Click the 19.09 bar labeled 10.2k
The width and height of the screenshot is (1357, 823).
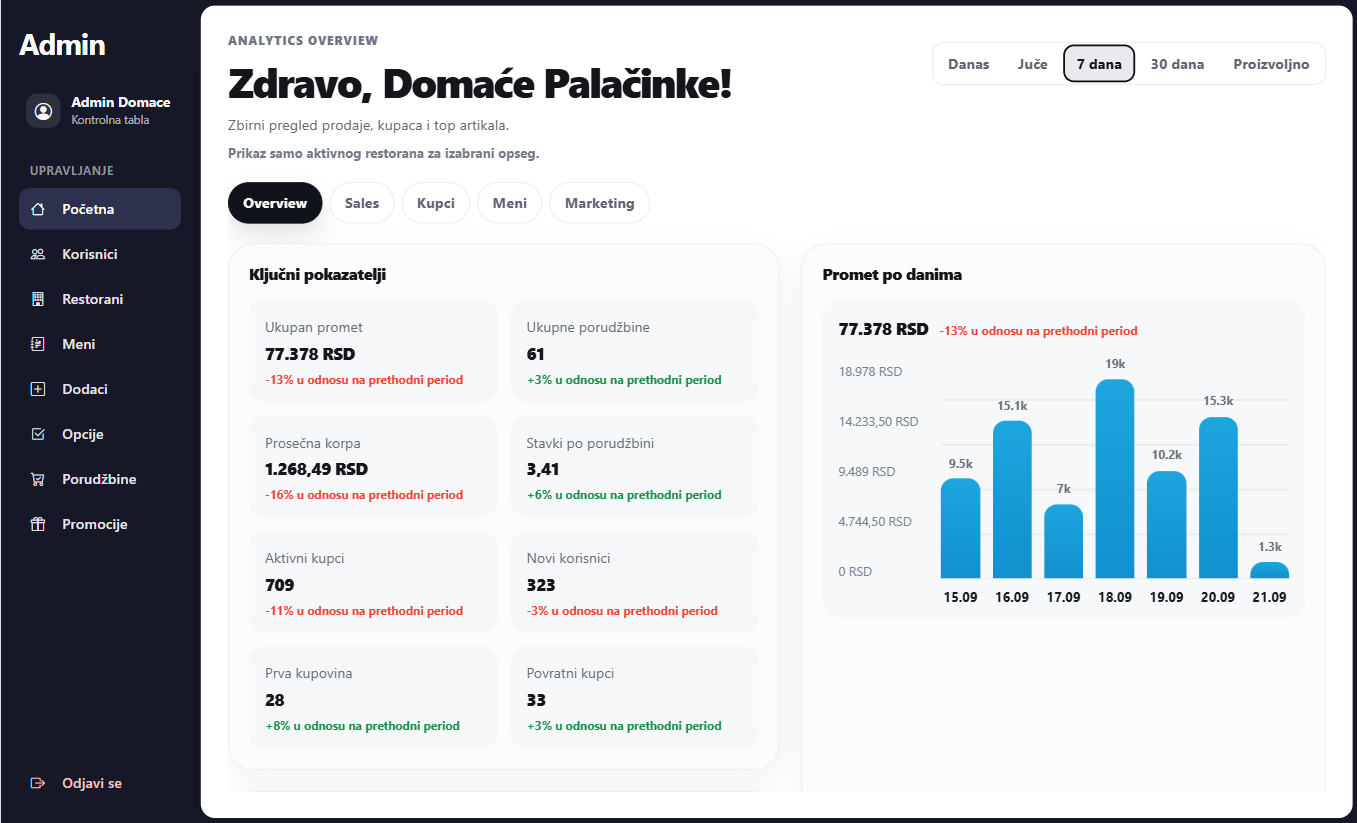tap(1167, 525)
